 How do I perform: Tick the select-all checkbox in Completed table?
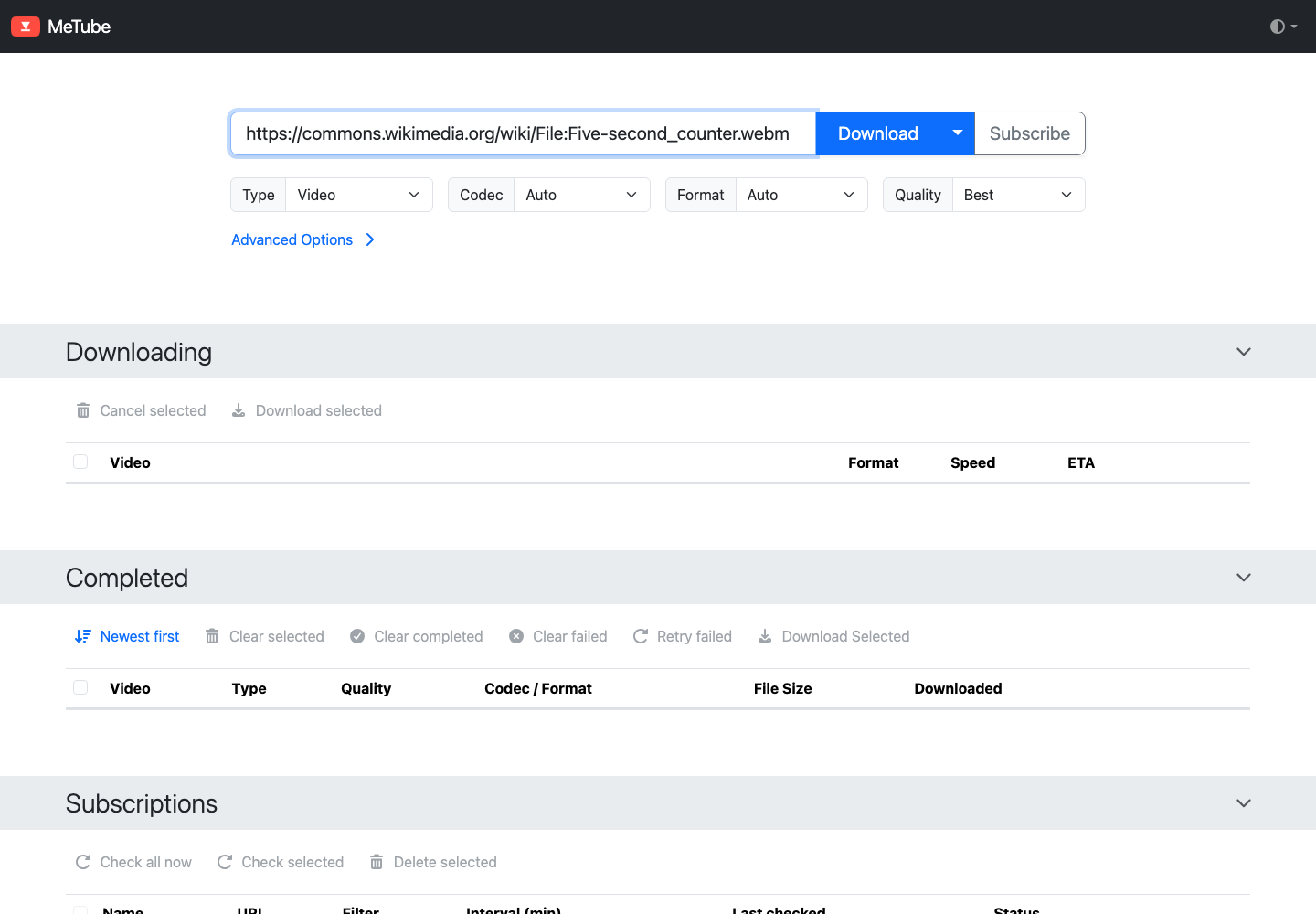(80, 687)
